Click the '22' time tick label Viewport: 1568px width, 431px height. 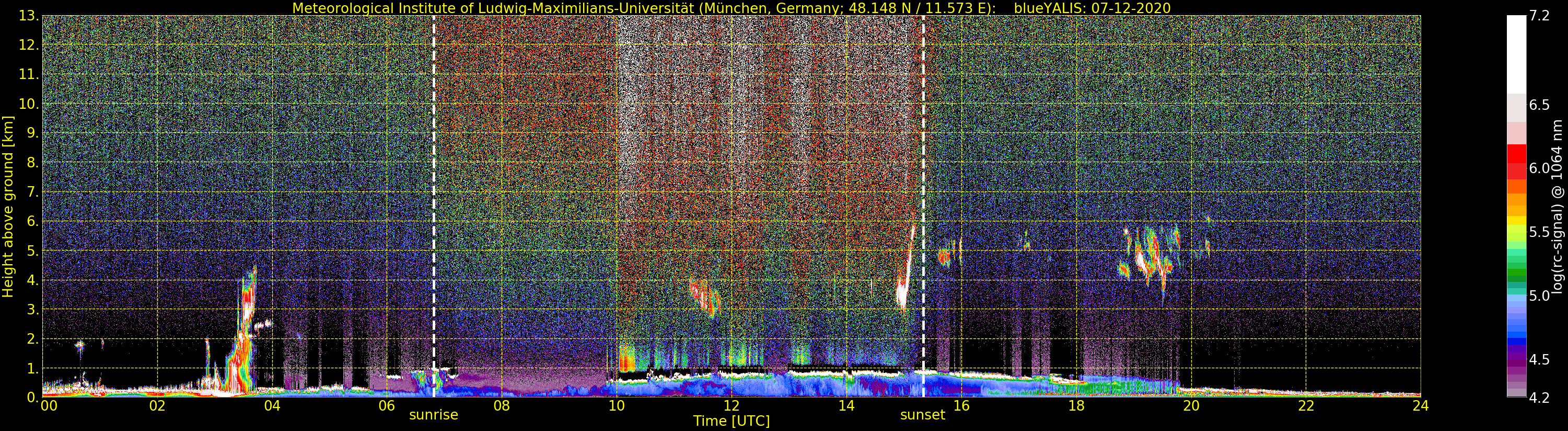pos(1306,405)
